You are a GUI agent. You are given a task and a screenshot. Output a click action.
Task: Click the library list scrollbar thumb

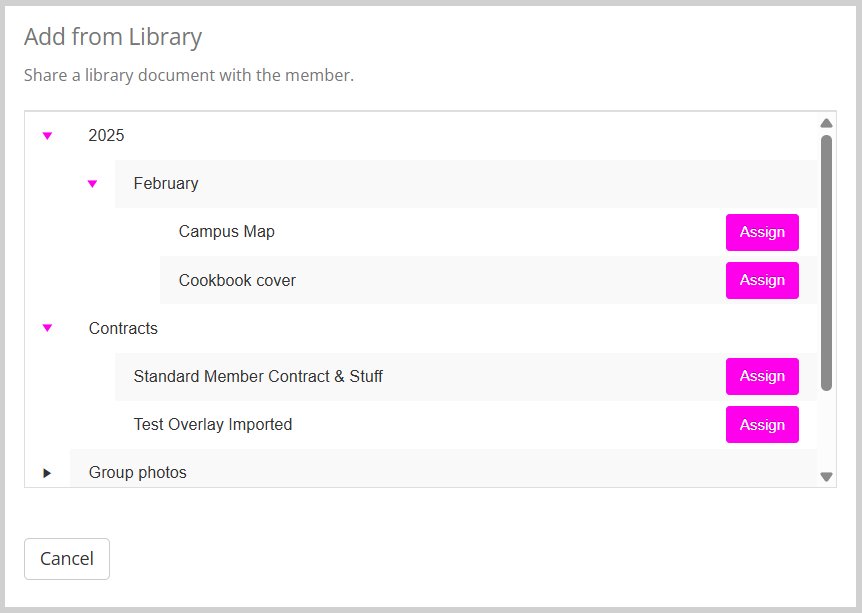[x=826, y=260]
